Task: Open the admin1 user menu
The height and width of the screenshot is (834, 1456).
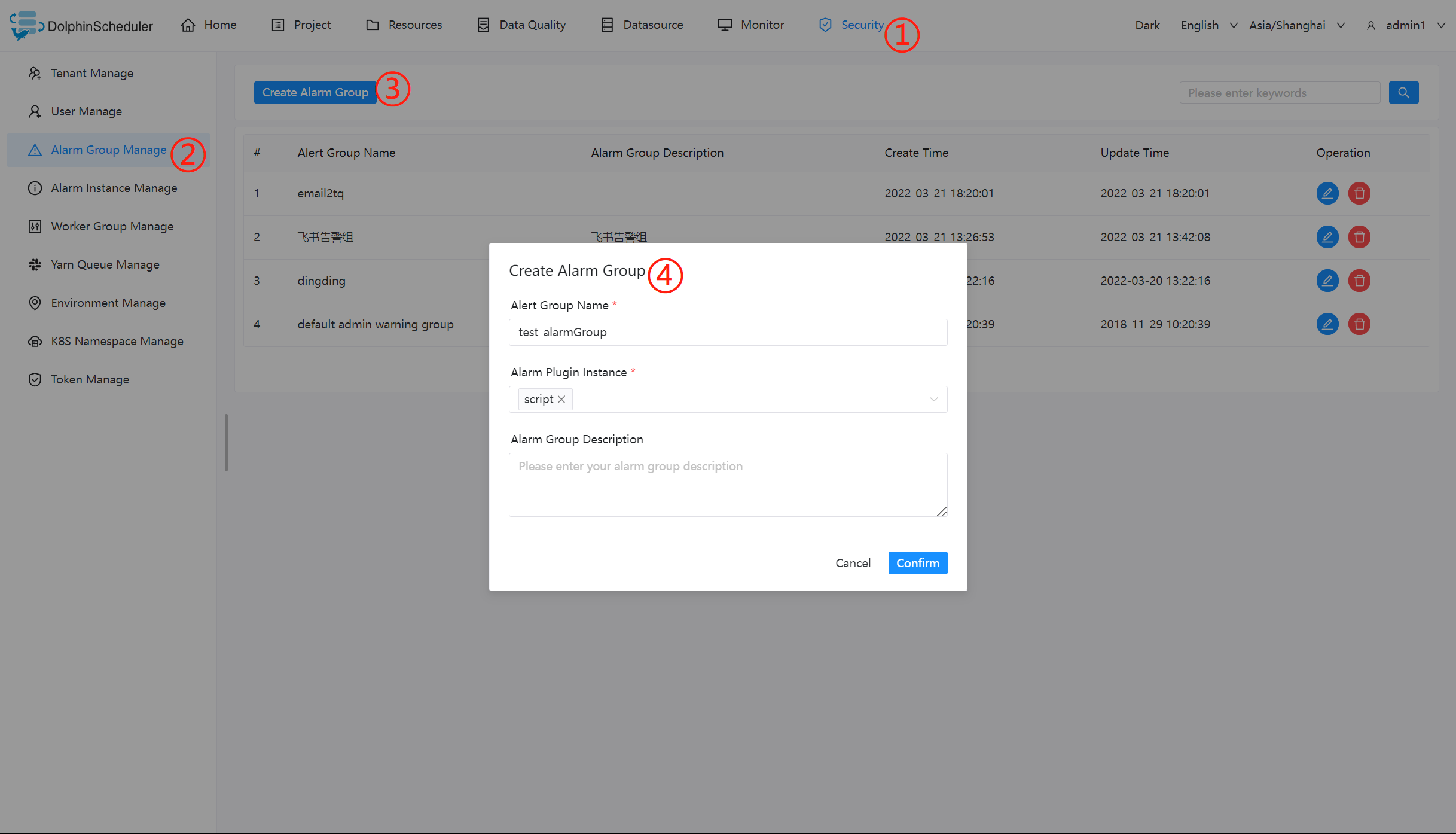Action: [x=1405, y=25]
